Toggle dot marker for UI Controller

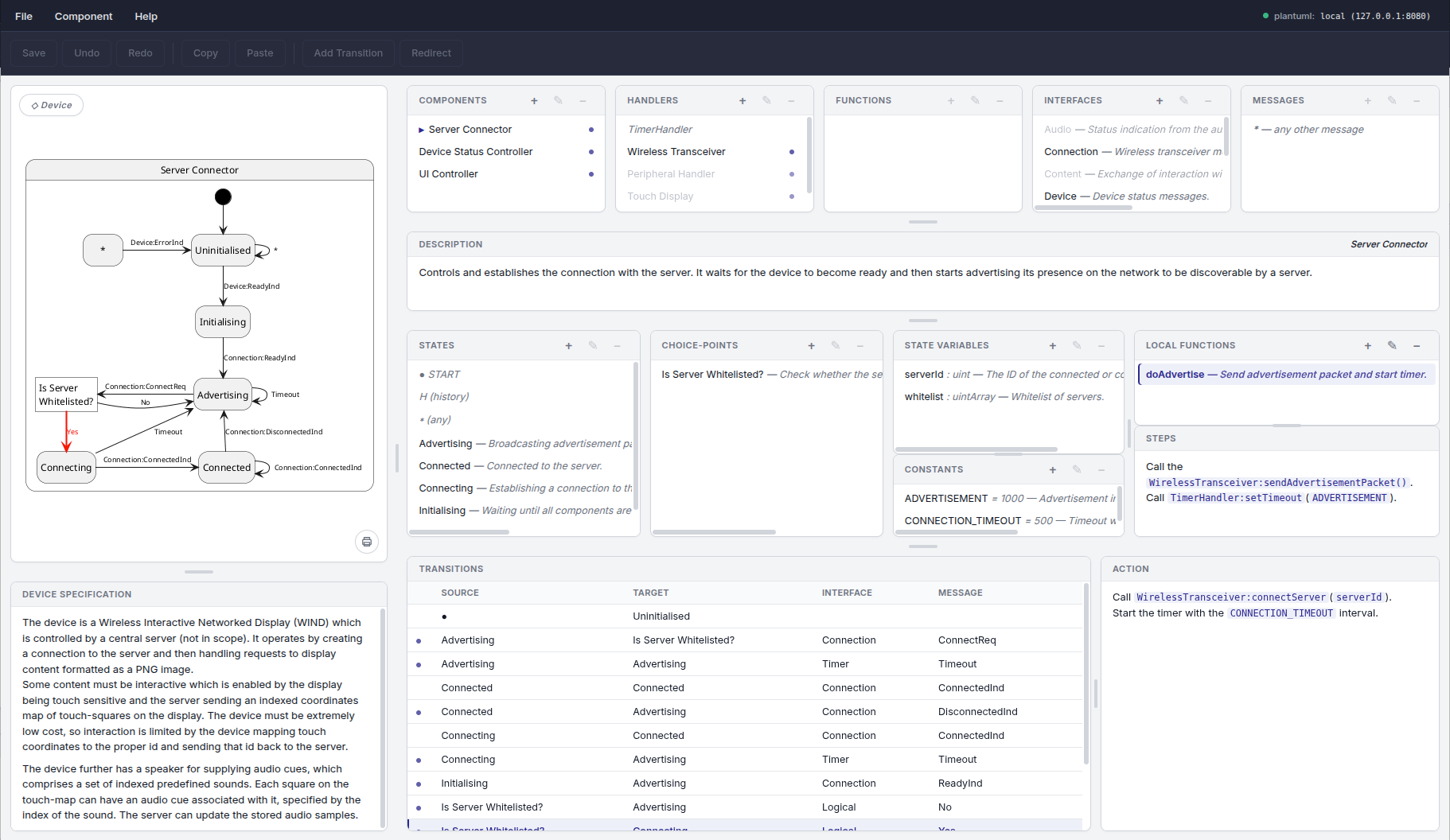pos(591,174)
